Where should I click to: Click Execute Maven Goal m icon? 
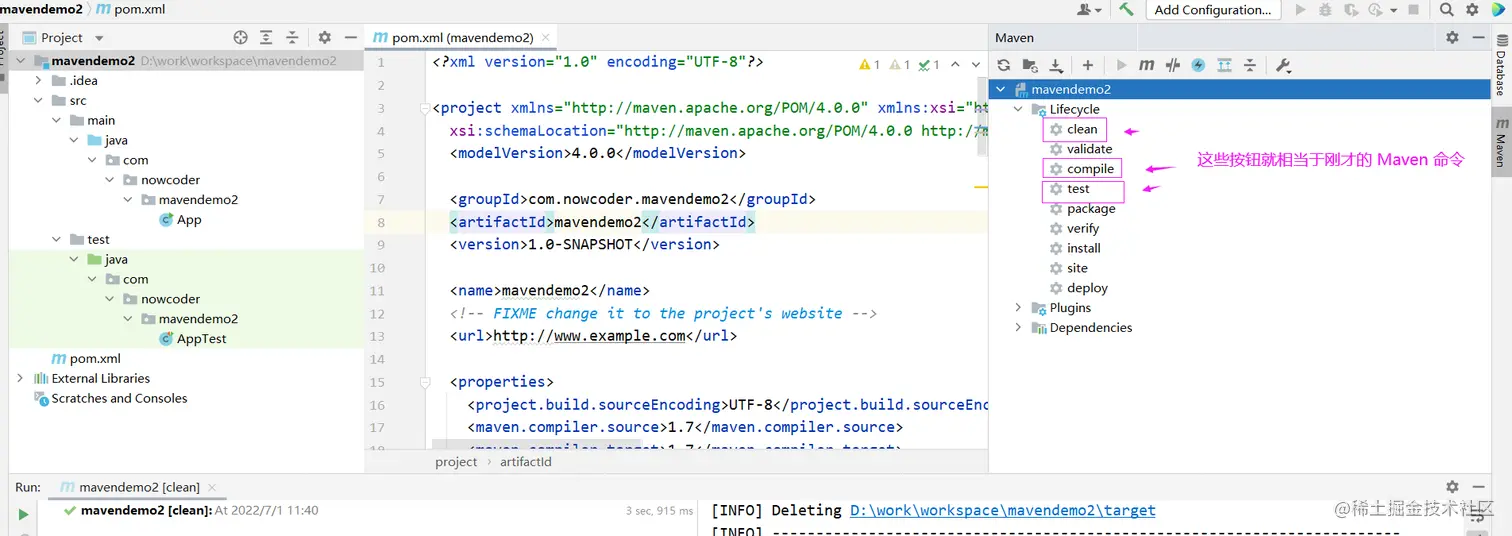click(1146, 65)
